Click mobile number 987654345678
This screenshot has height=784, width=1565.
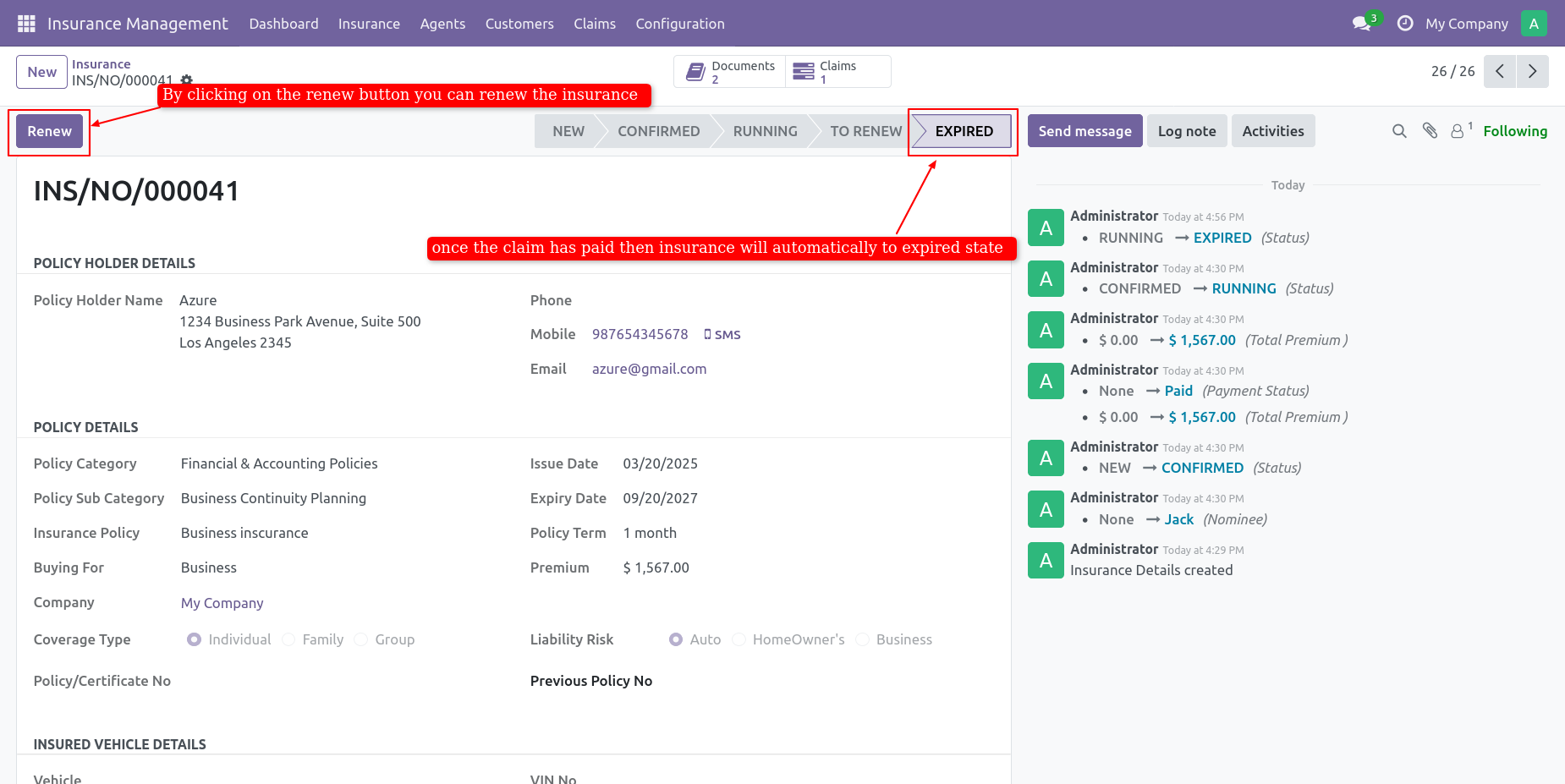click(640, 334)
